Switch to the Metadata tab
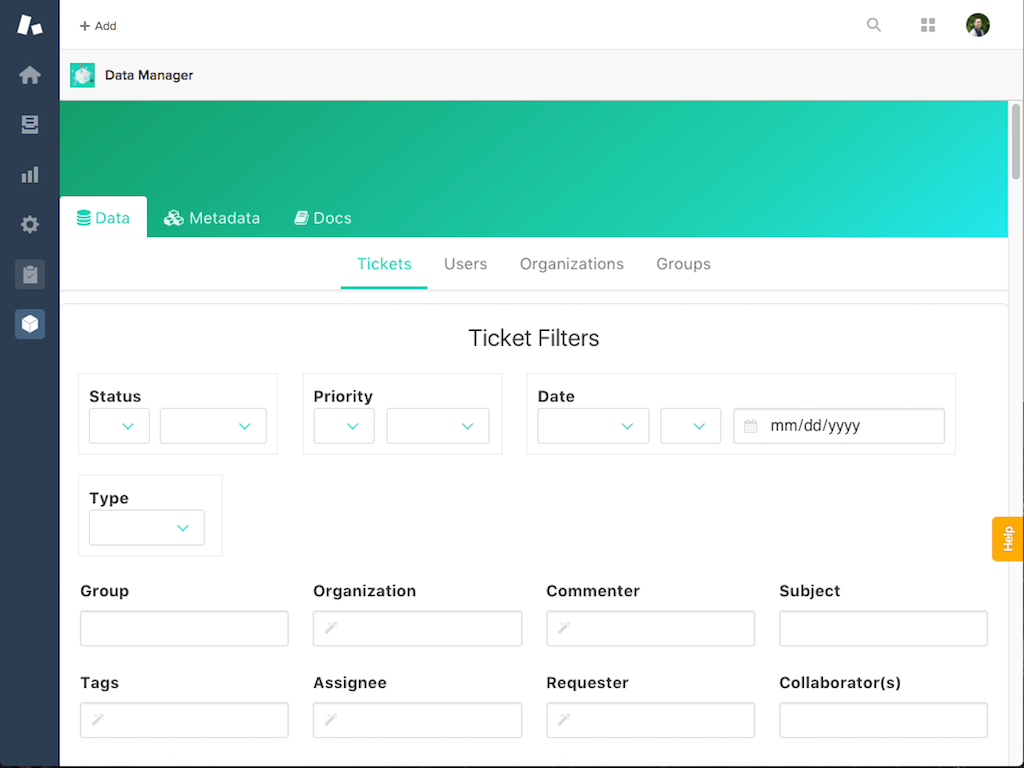Screen dimensions: 1024x768 point(212,218)
